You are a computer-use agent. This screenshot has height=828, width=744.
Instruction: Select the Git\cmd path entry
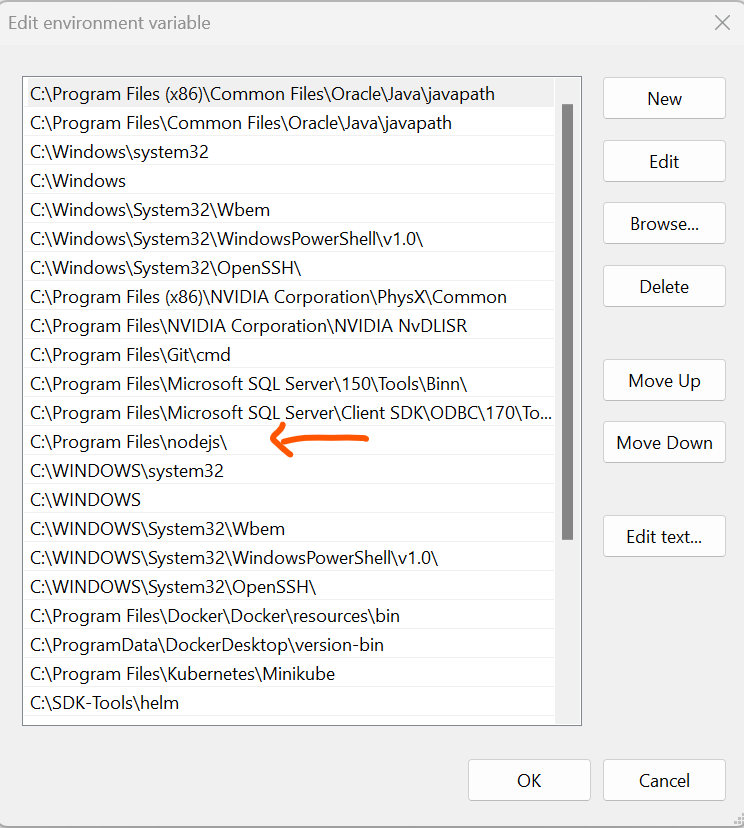(130, 355)
